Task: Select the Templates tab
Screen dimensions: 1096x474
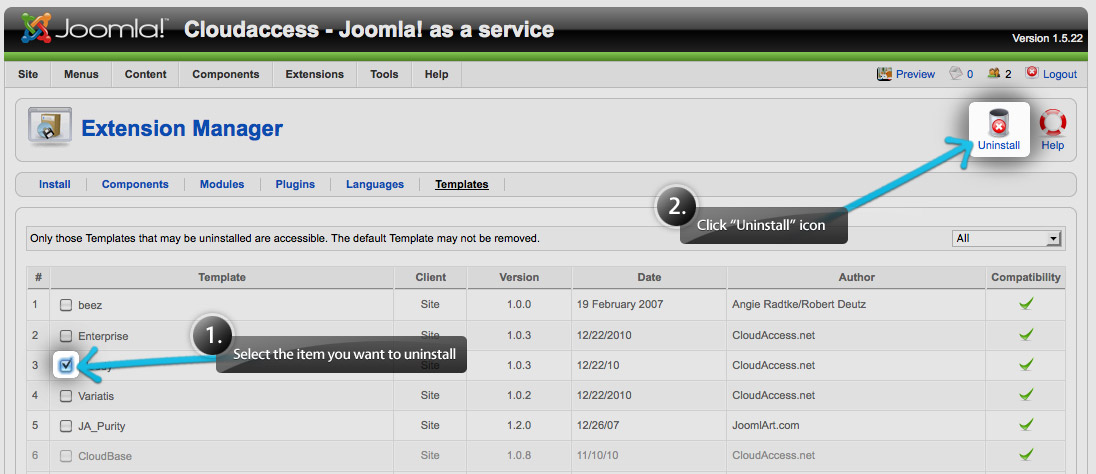Action: [x=461, y=185]
